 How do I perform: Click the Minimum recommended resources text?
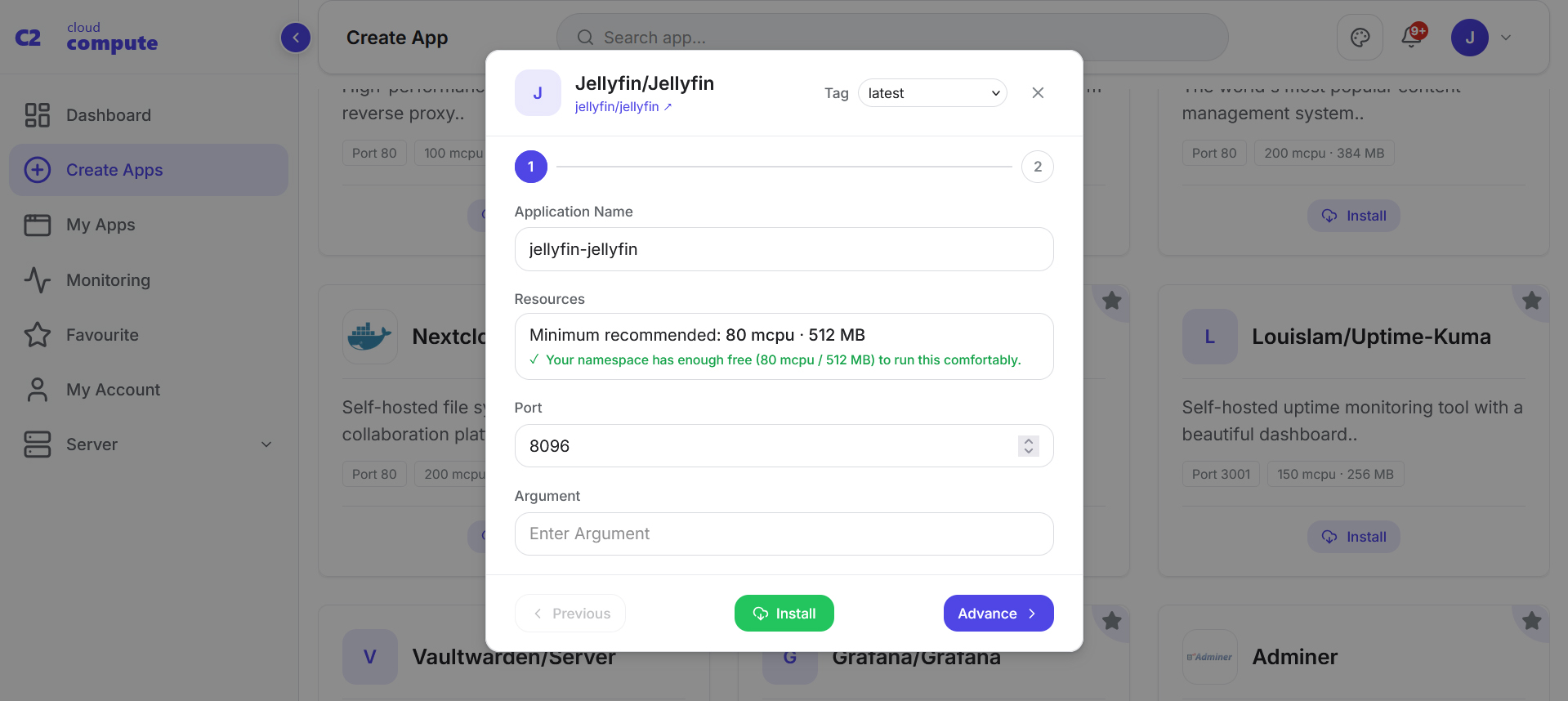697,335
